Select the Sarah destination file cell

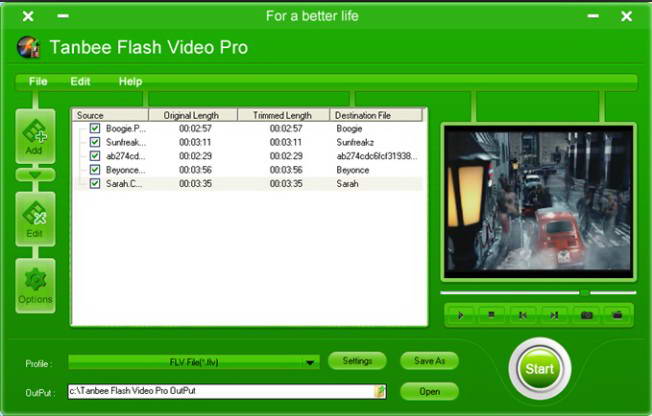click(x=347, y=183)
